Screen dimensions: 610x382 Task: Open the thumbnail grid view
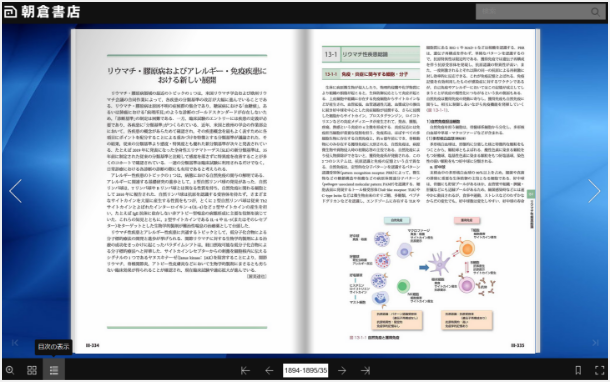coord(32,370)
